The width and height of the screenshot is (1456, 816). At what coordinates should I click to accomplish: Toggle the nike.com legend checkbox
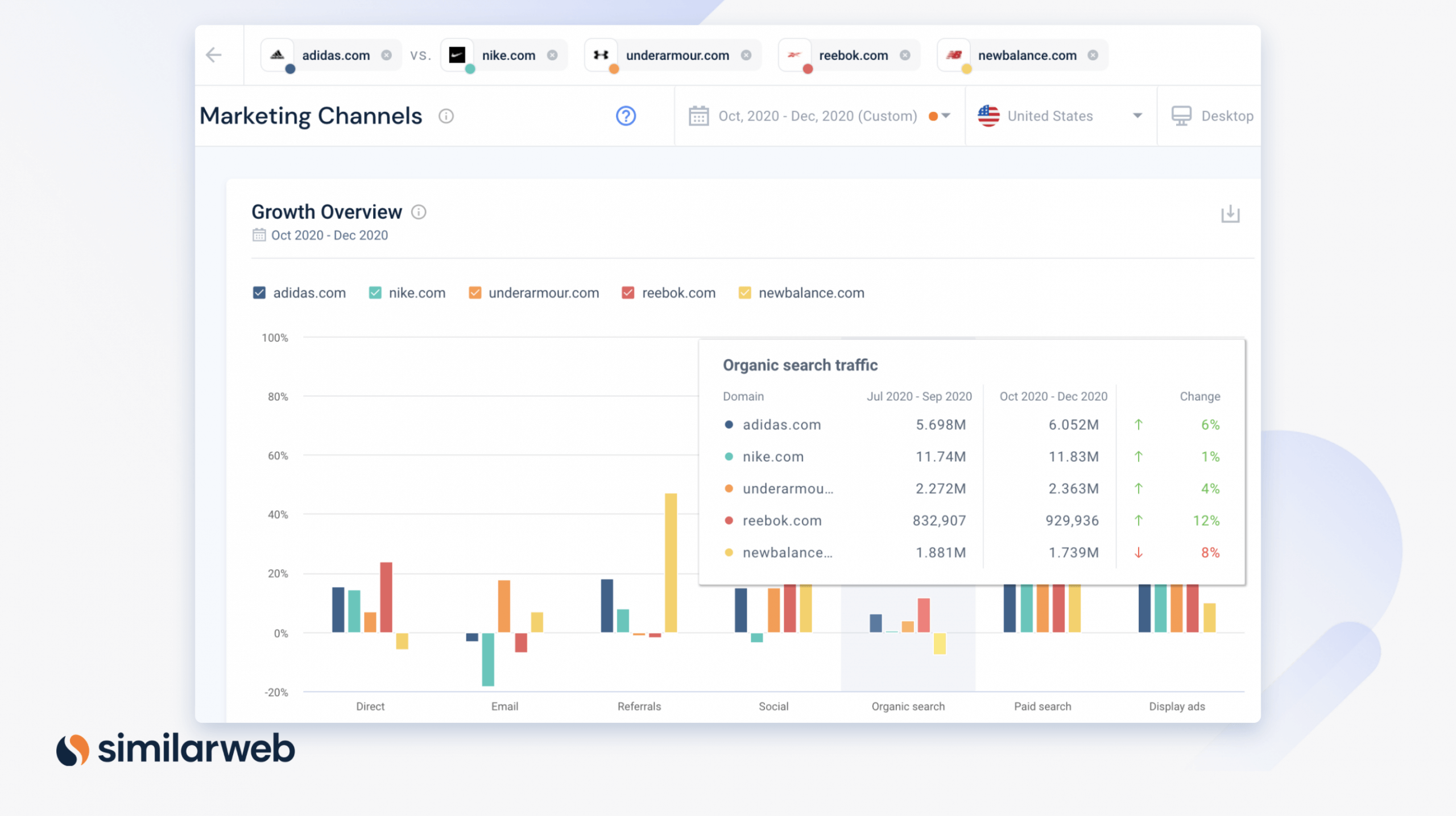pyautogui.click(x=375, y=292)
